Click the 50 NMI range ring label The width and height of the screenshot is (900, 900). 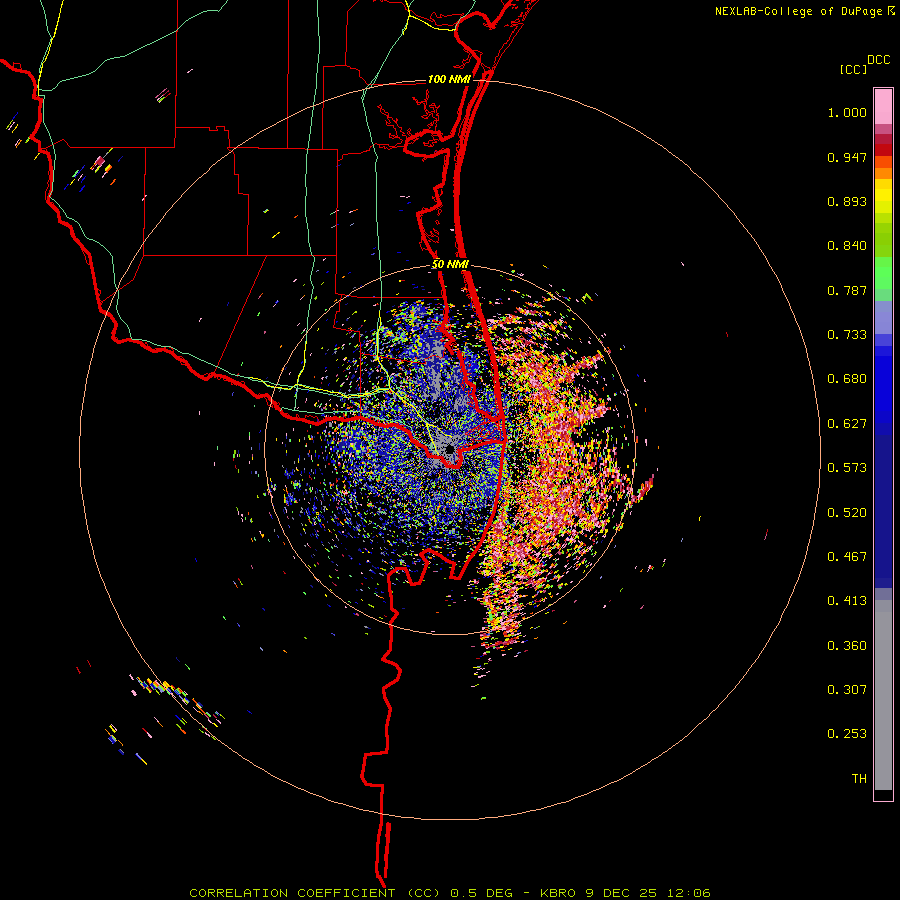(451, 265)
